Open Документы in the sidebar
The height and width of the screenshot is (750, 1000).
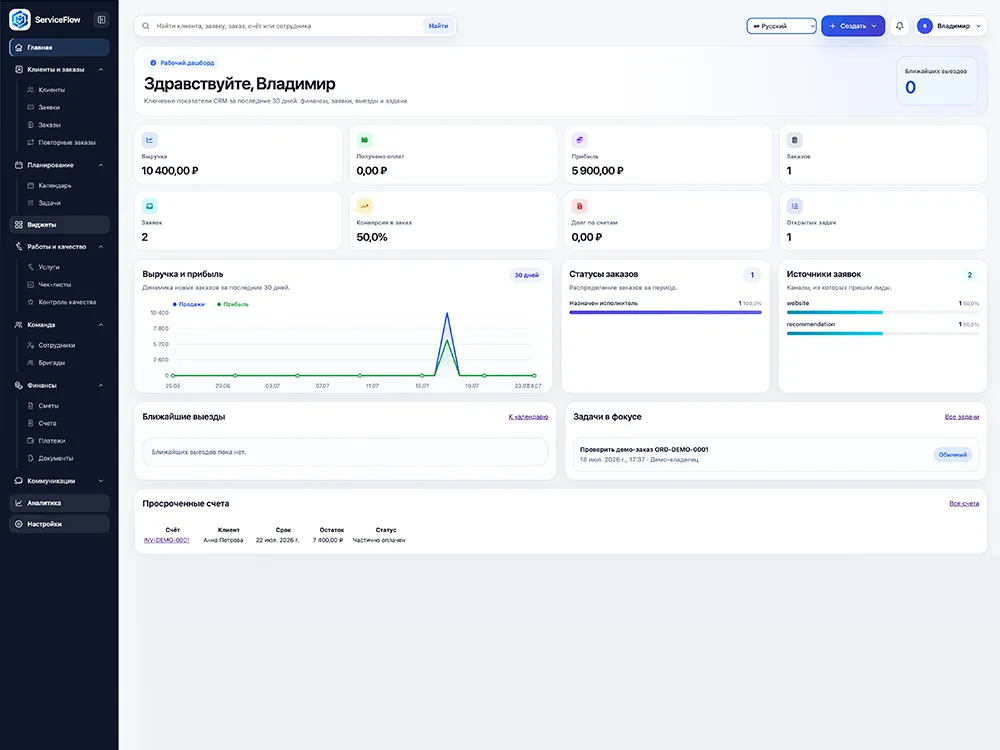click(55, 458)
